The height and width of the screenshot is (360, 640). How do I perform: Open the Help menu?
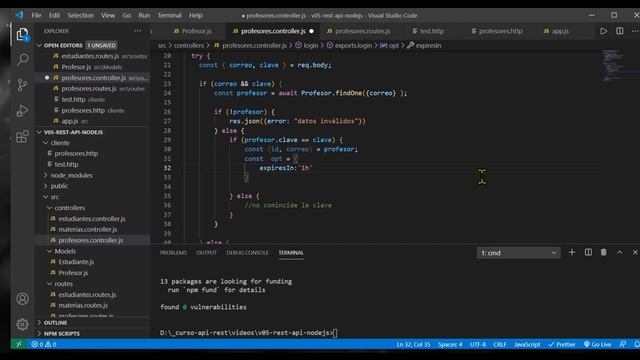(196, 15)
